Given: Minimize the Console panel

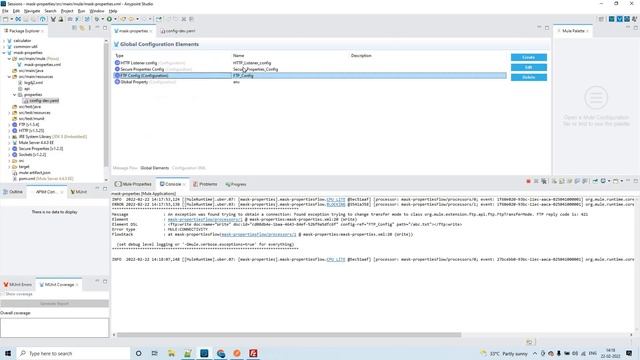Looking at the screenshot, I should point(628,181).
